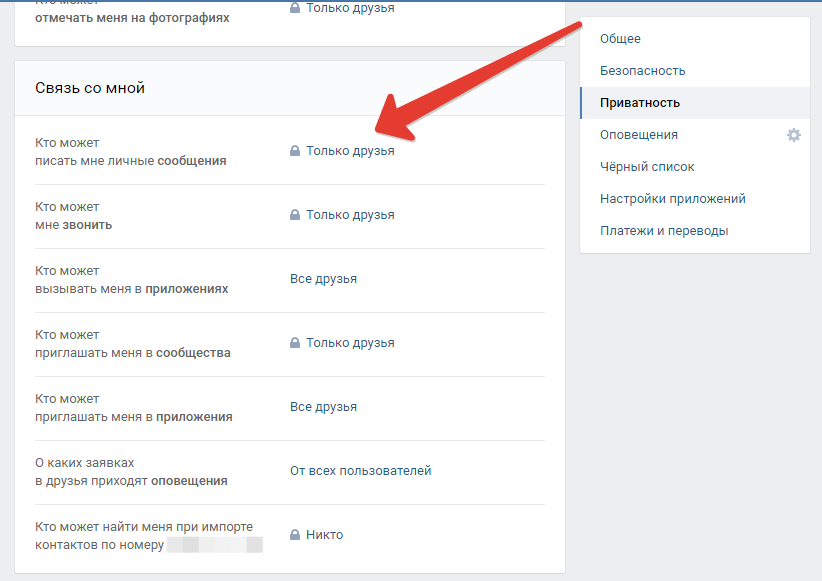
Task: Open dropdown for отмечать меня на фотографиях
Action: [x=350, y=7]
